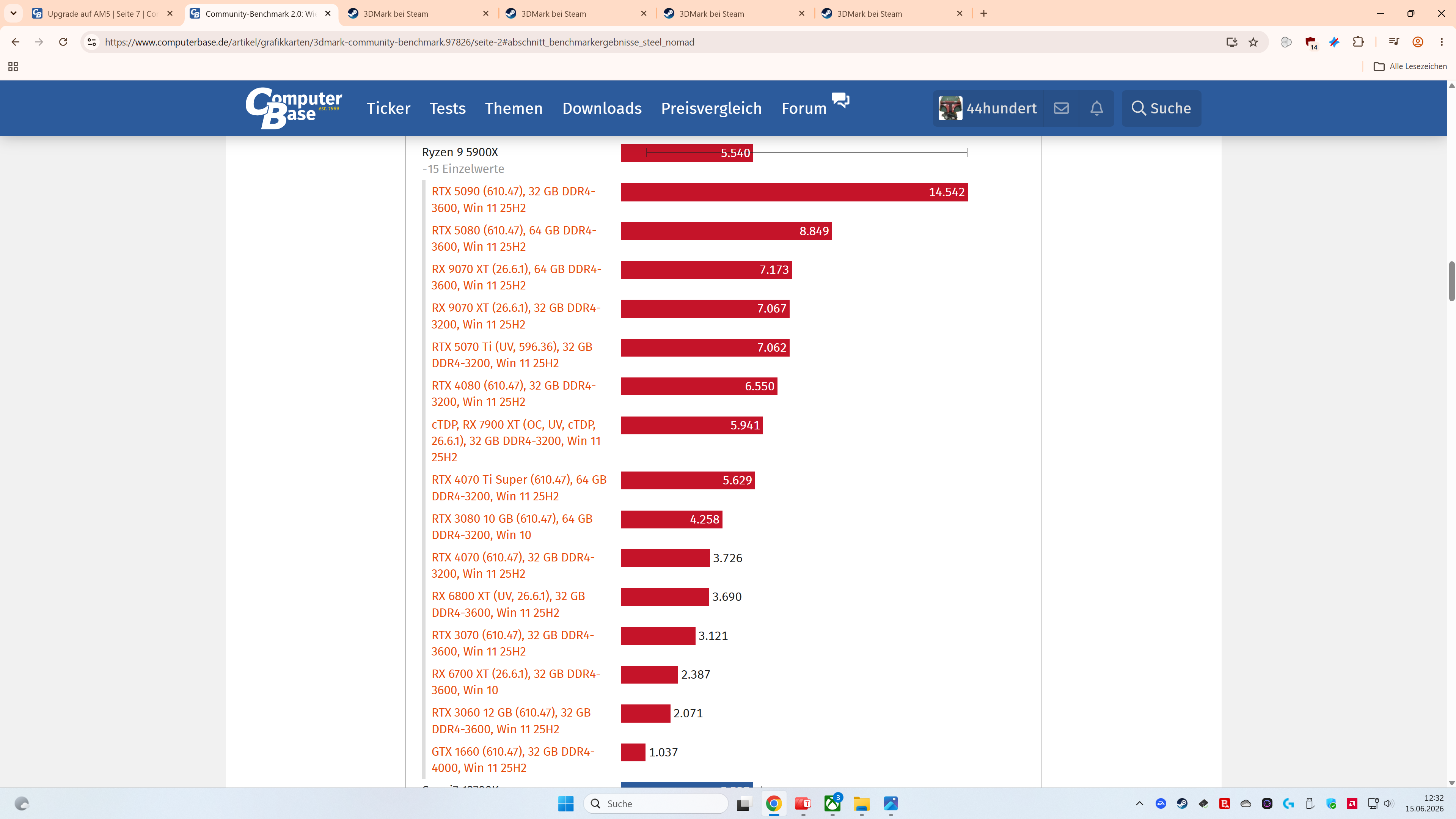Open the RTX 5070 Ti entry
The height and width of the screenshot is (819, 1456).
point(512,355)
